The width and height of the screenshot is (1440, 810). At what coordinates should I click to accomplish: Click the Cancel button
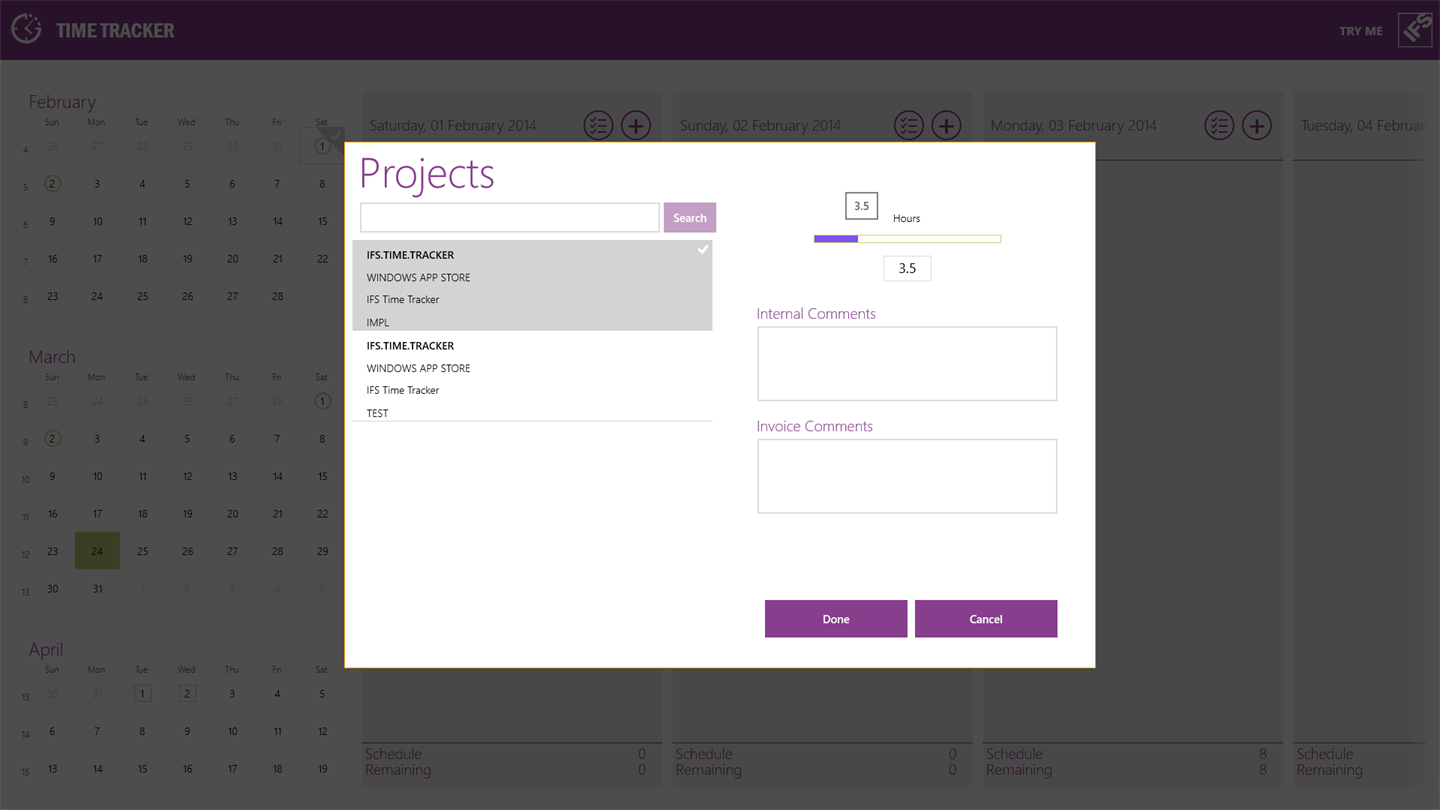pyautogui.click(x=986, y=619)
